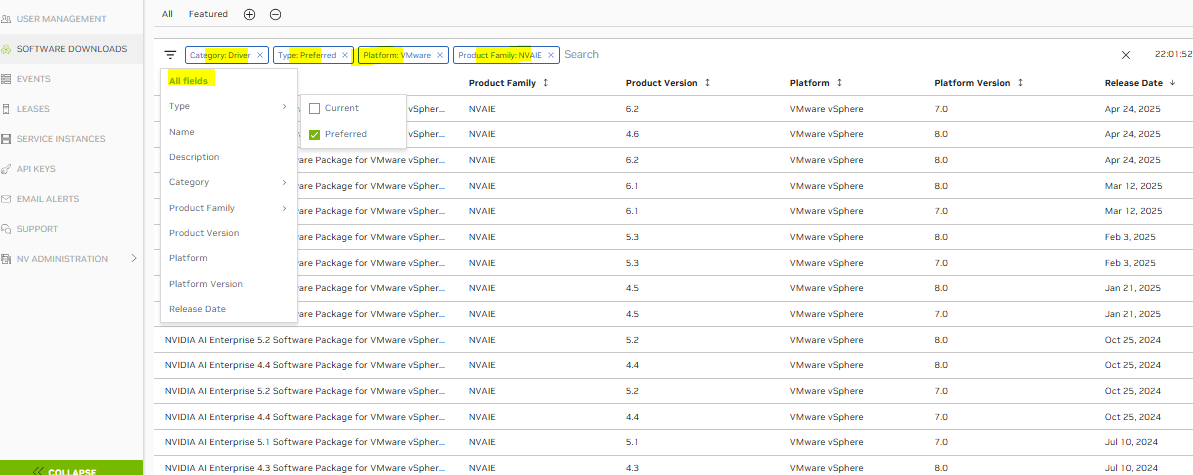
Task: Click the Software Downloads sidebar icon
Action: [x=6, y=49]
